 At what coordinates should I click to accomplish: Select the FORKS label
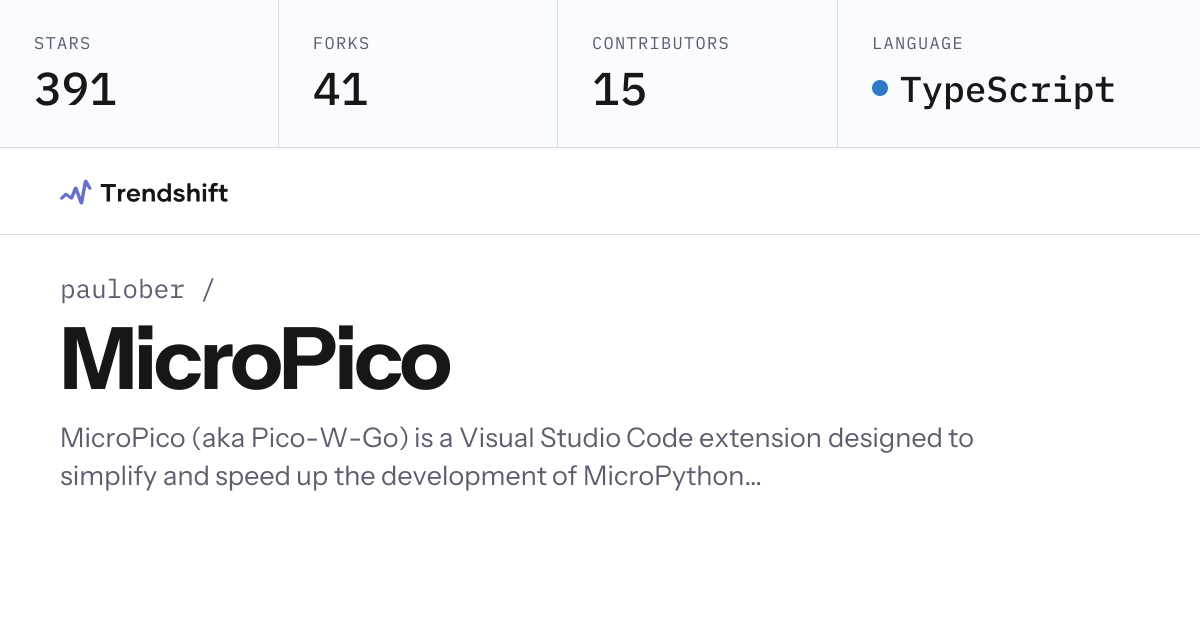tap(341, 44)
